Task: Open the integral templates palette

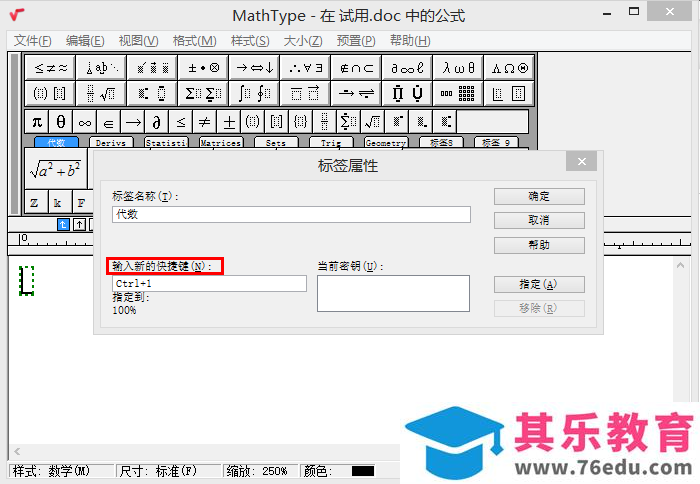Action: pos(254,93)
